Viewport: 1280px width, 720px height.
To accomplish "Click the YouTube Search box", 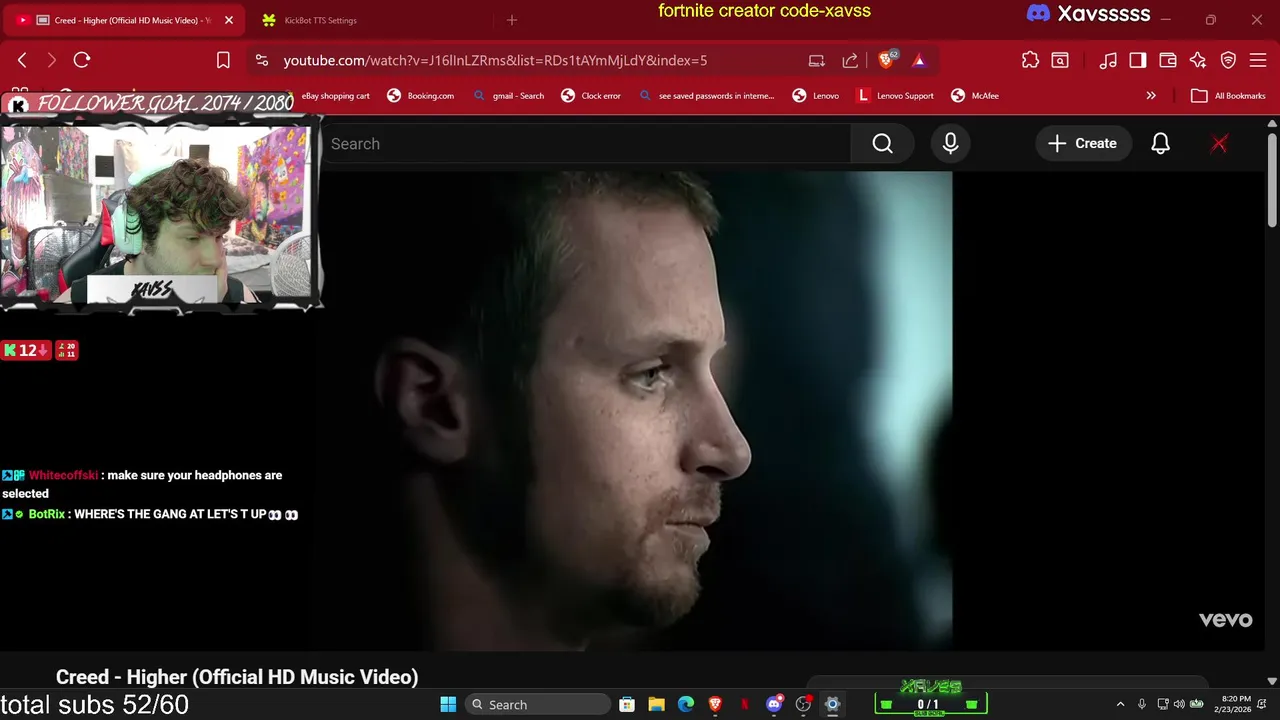I will (x=585, y=144).
